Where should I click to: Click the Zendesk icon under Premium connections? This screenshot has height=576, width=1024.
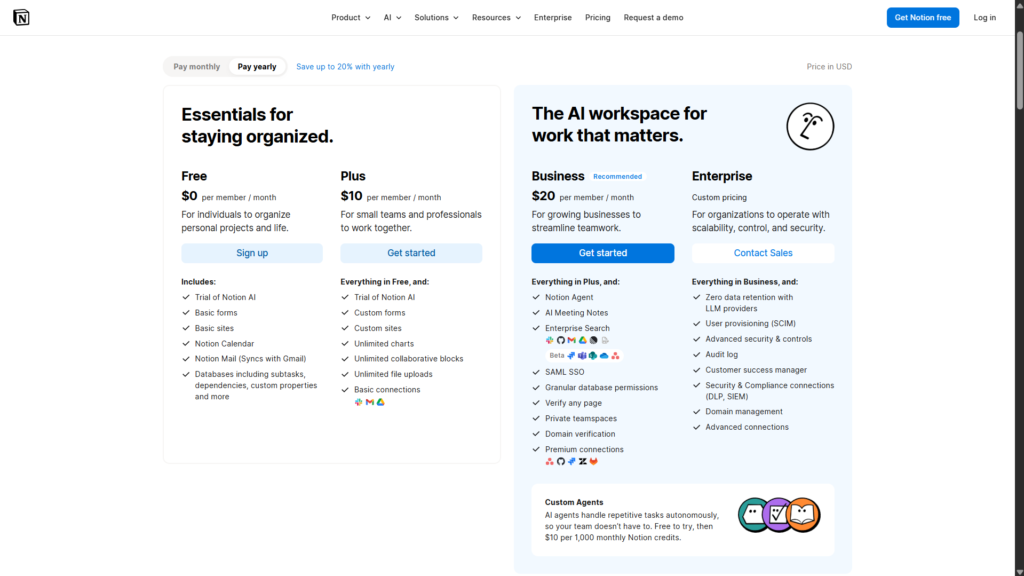point(583,462)
